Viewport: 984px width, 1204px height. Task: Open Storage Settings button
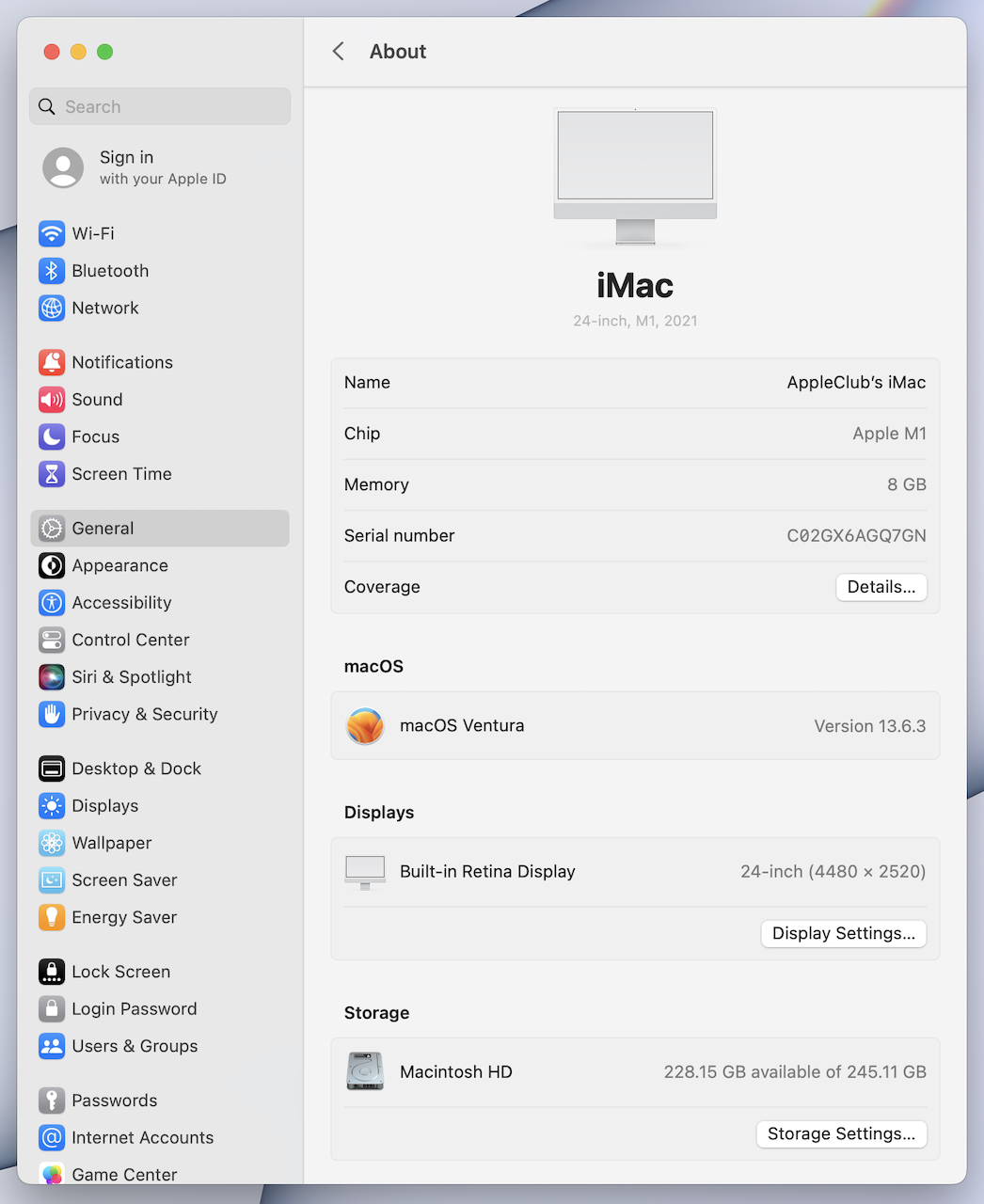(x=842, y=1133)
